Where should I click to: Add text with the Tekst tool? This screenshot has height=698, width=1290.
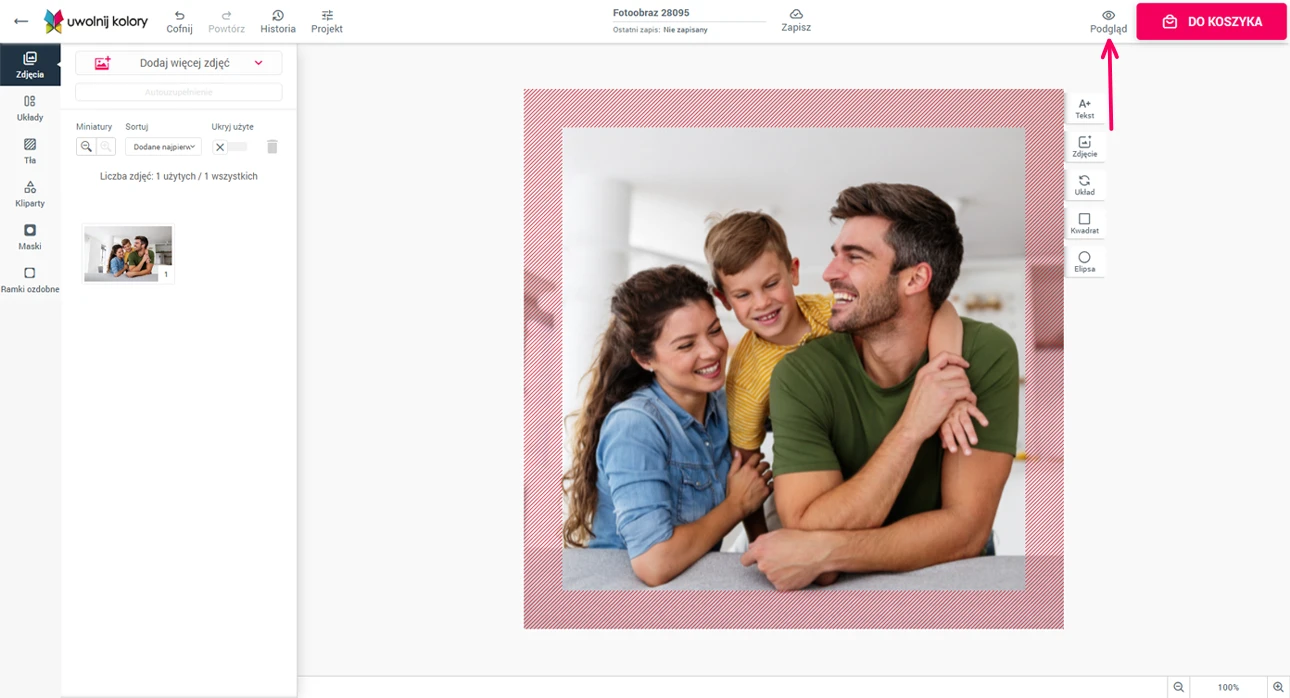(x=1084, y=108)
